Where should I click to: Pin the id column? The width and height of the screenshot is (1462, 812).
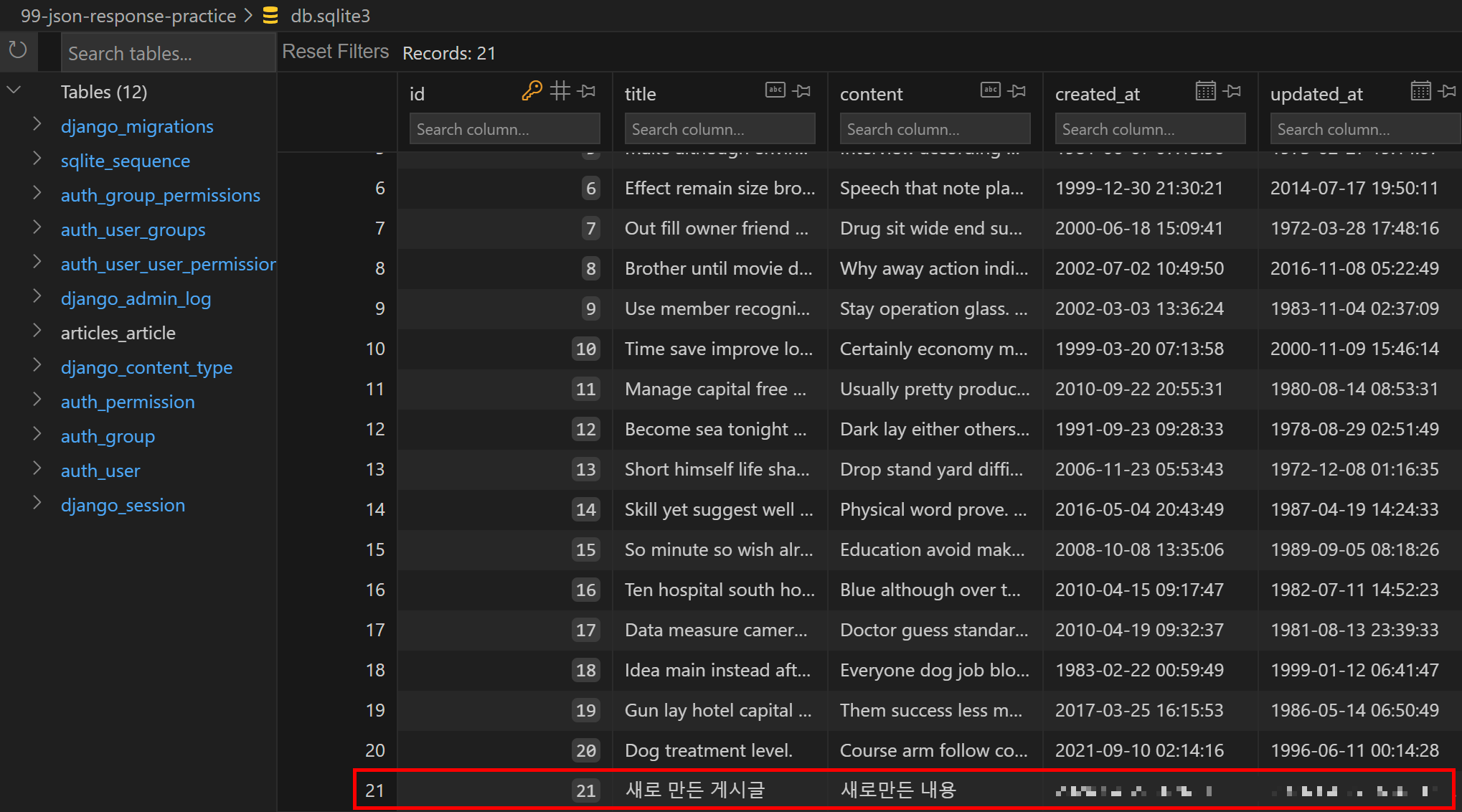coord(588,91)
